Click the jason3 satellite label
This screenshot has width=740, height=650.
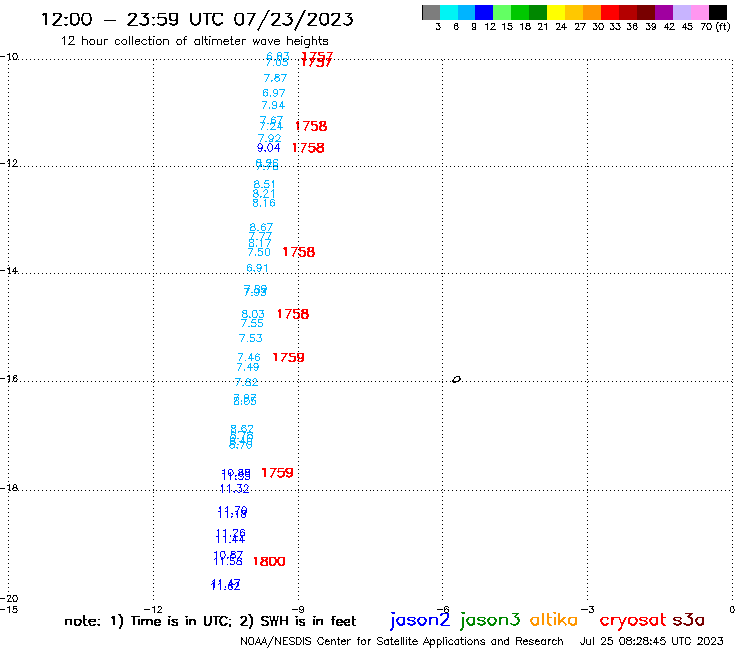coord(490,620)
